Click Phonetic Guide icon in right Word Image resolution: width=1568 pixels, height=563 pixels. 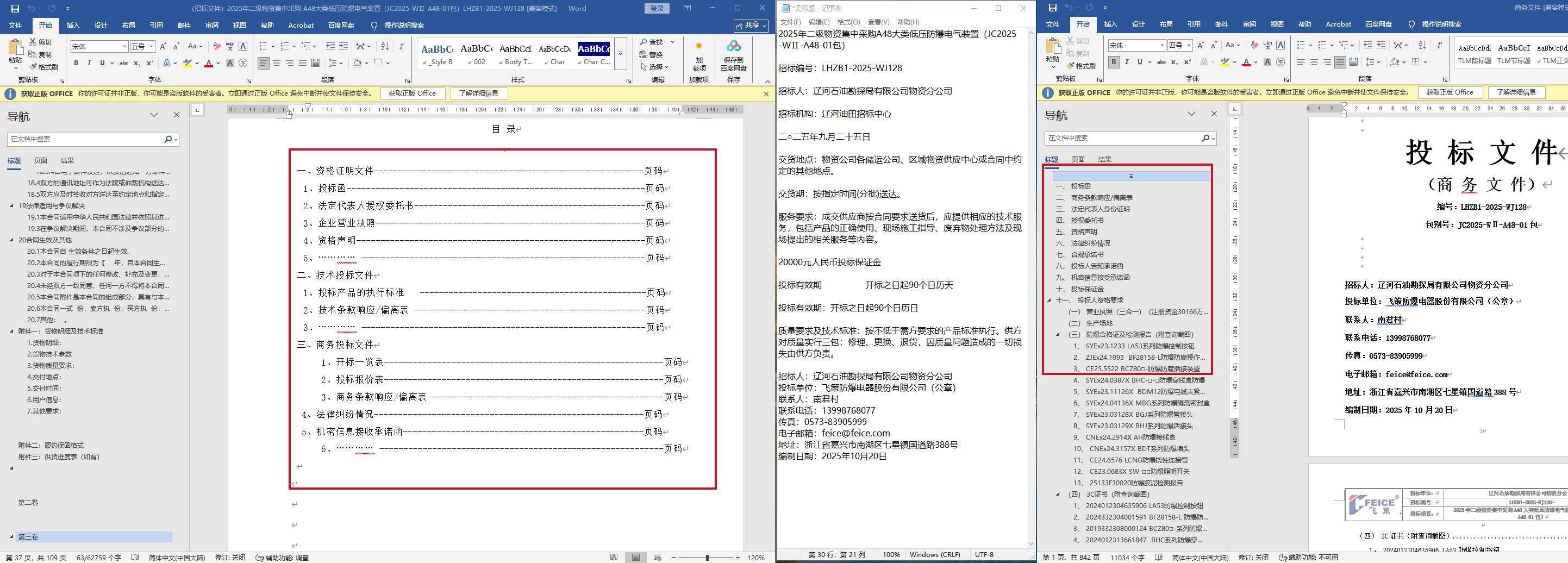(x=1267, y=45)
